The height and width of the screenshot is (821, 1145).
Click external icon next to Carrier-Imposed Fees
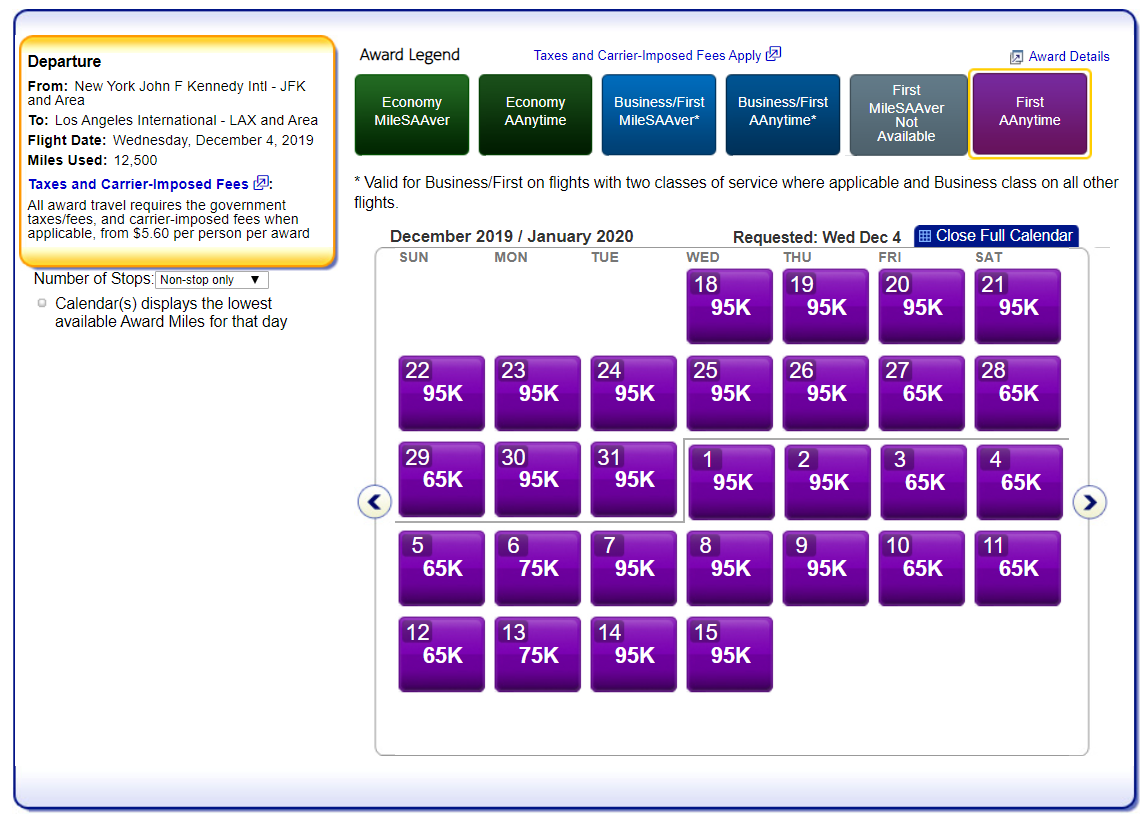[x=261, y=183]
